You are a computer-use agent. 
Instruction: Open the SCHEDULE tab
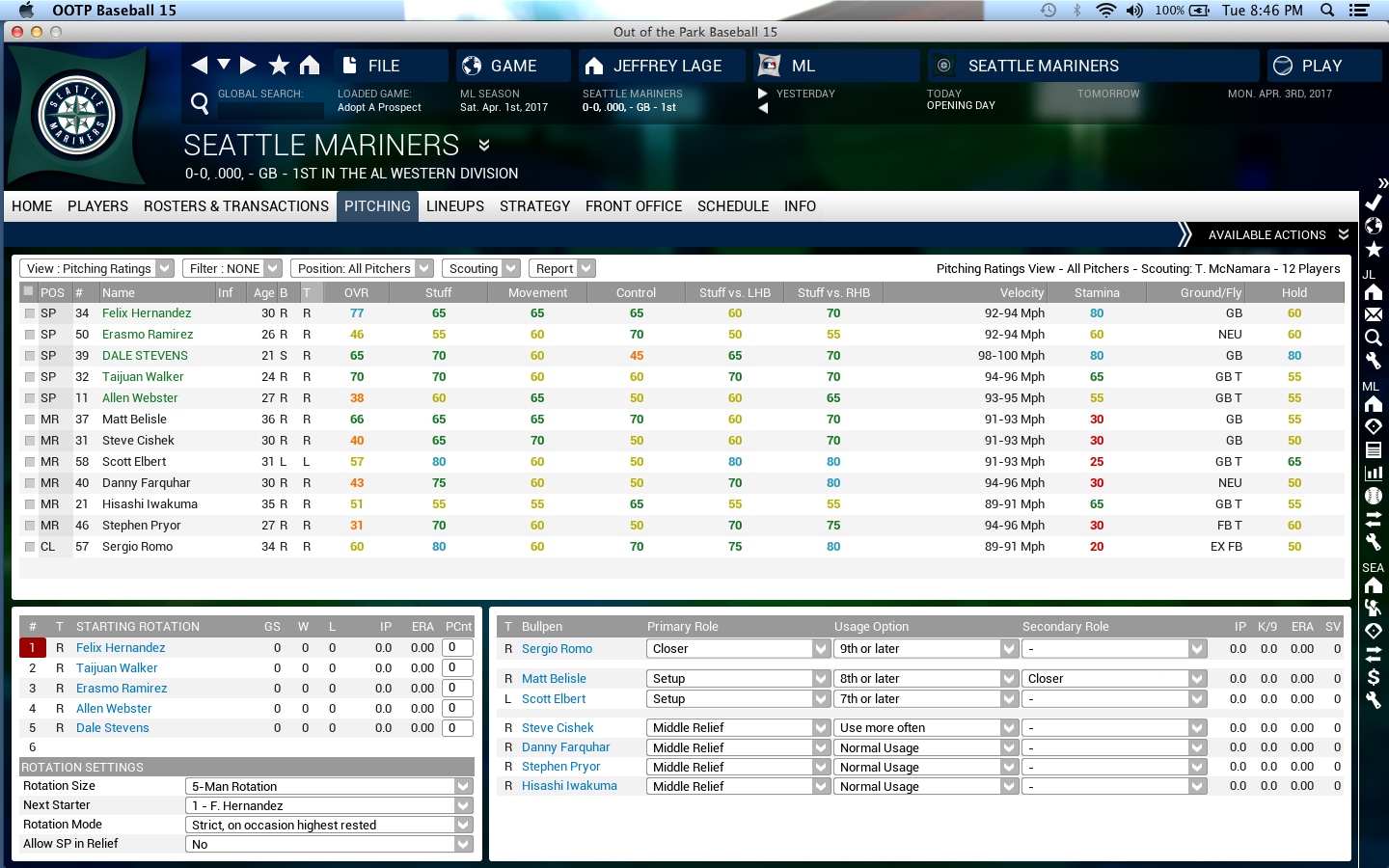tap(733, 205)
